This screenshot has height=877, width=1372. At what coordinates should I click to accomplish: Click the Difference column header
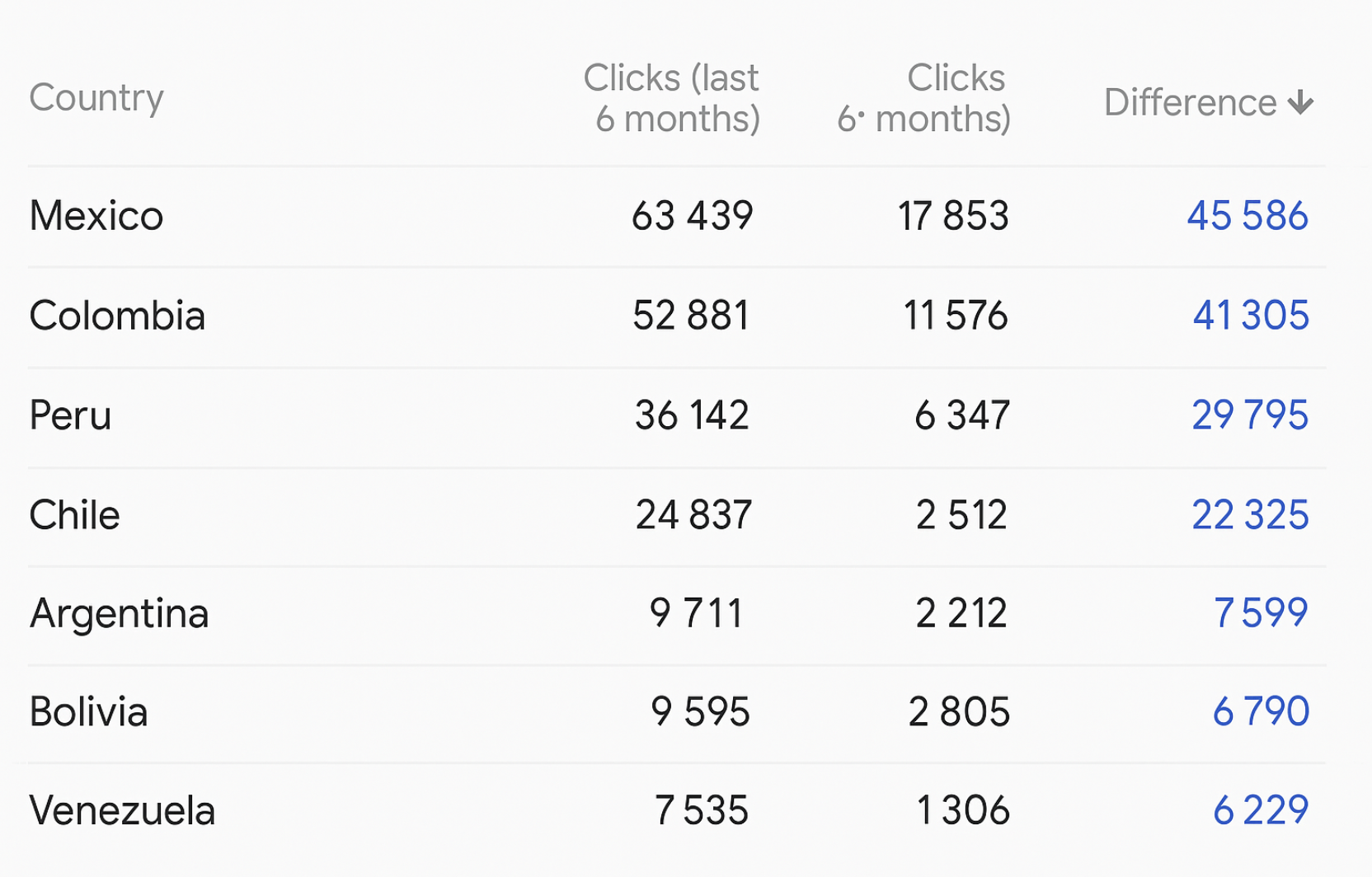(x=1190, y=103)
